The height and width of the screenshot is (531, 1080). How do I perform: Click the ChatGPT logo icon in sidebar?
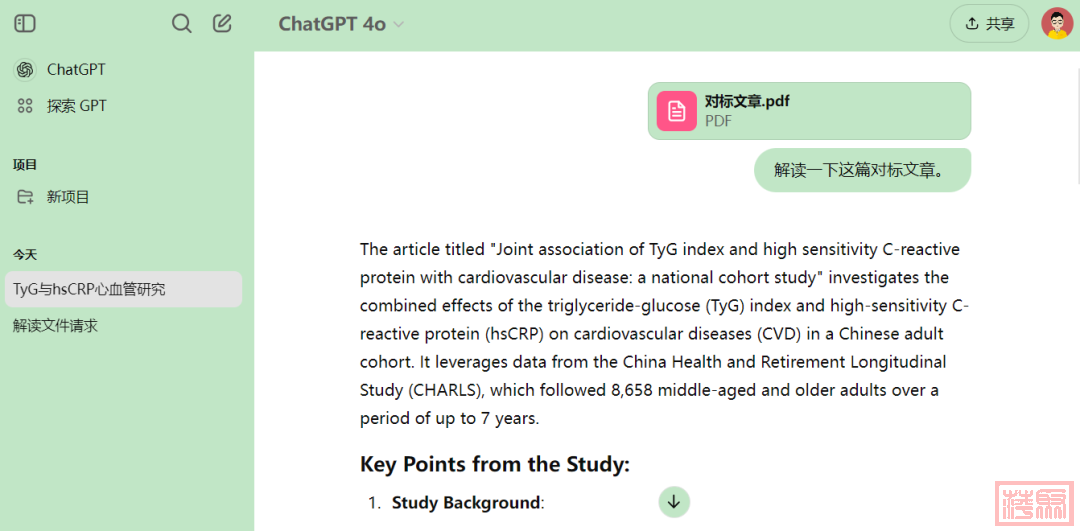[25, 70]
